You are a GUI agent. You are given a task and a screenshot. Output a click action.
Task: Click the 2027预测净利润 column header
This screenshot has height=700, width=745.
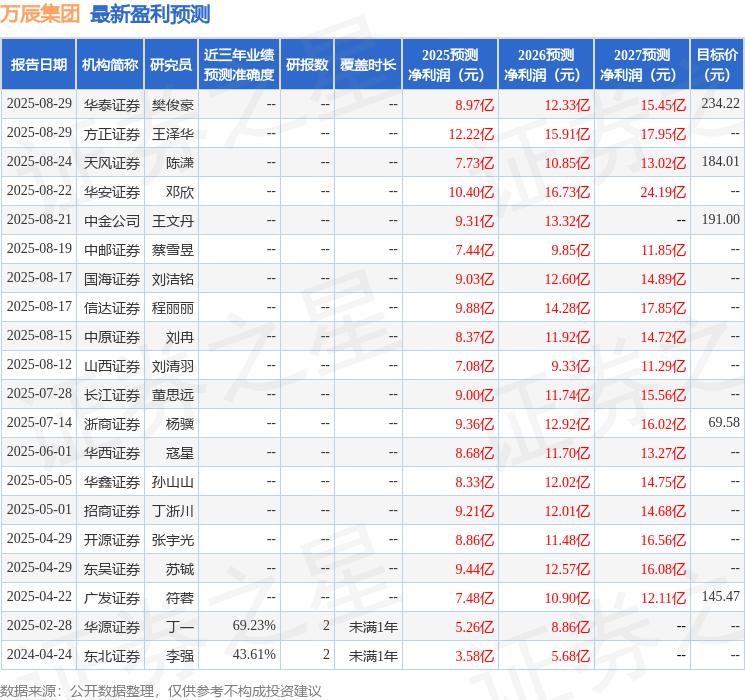coord(642,65)
